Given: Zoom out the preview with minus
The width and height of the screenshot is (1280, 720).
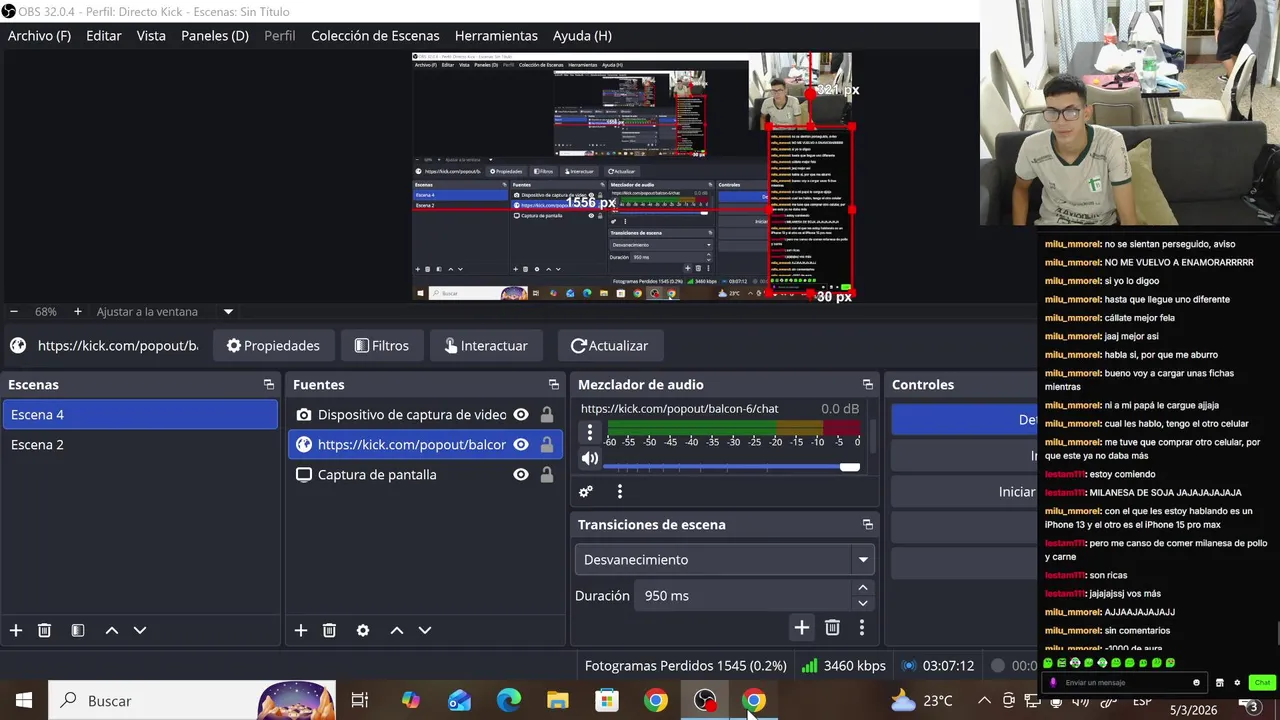Looking at the screenshot, I should click(x=14, y=311).
